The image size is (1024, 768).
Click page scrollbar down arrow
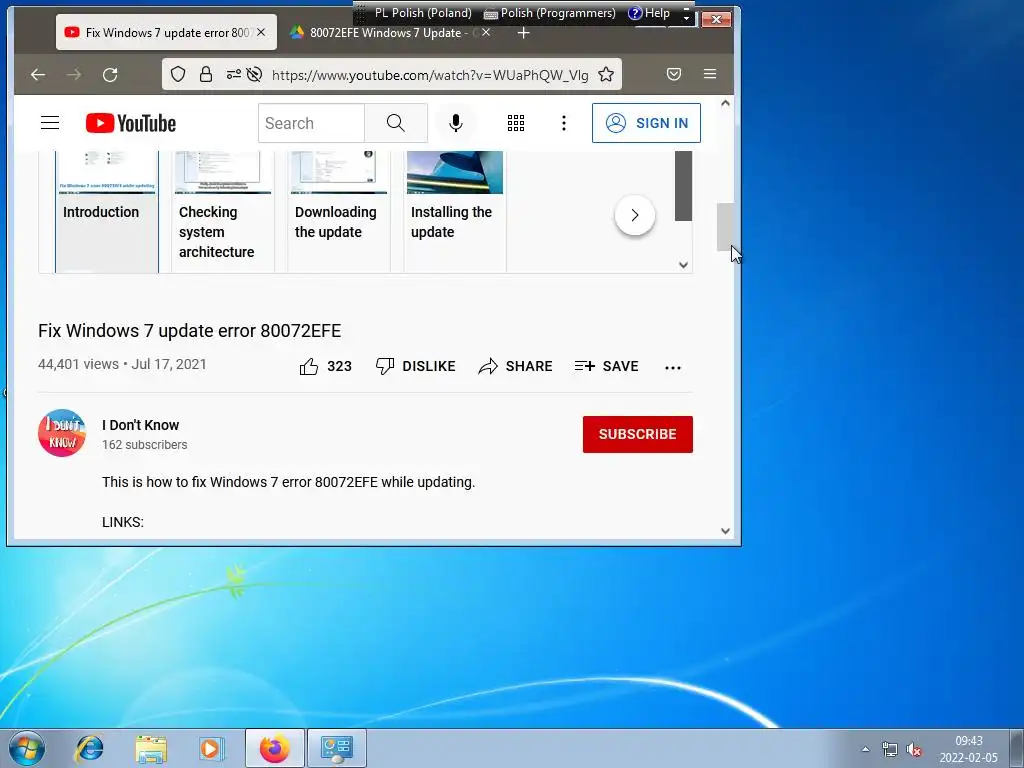(x=725, y=531)
